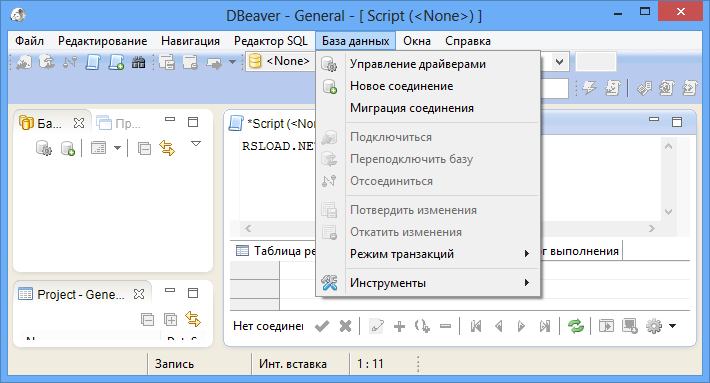The width and height of the screenshot is (710, 383).
Task: Open the Навигация menu
Action: 190,41
